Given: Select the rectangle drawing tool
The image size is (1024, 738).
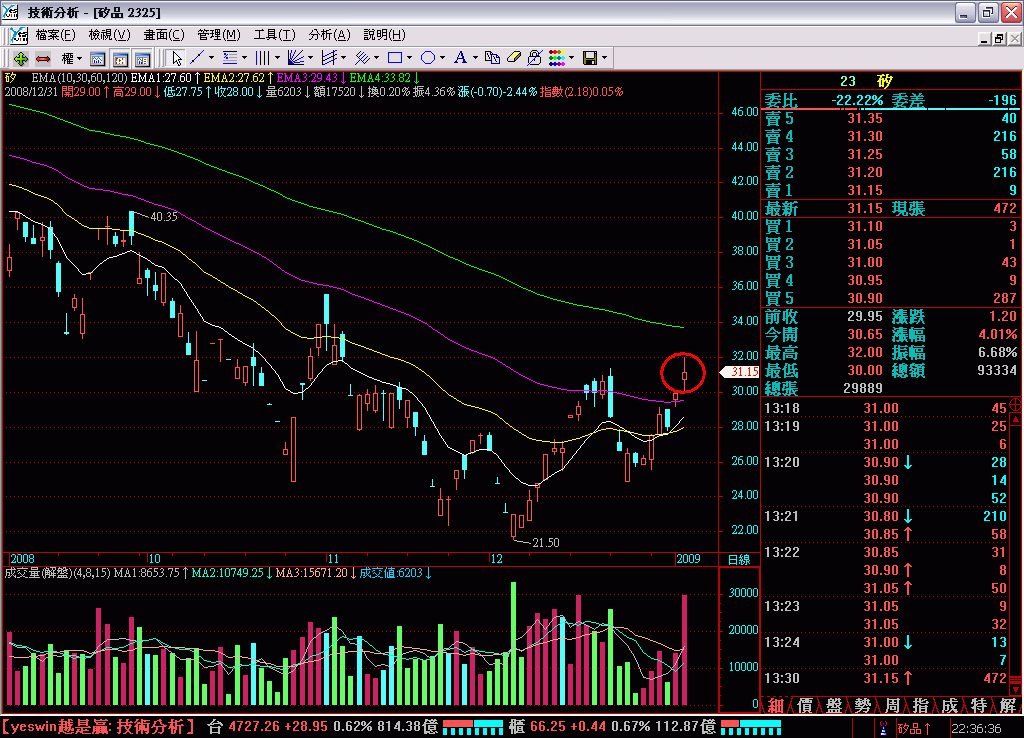Looking at the screenshot, I should 394,59.
